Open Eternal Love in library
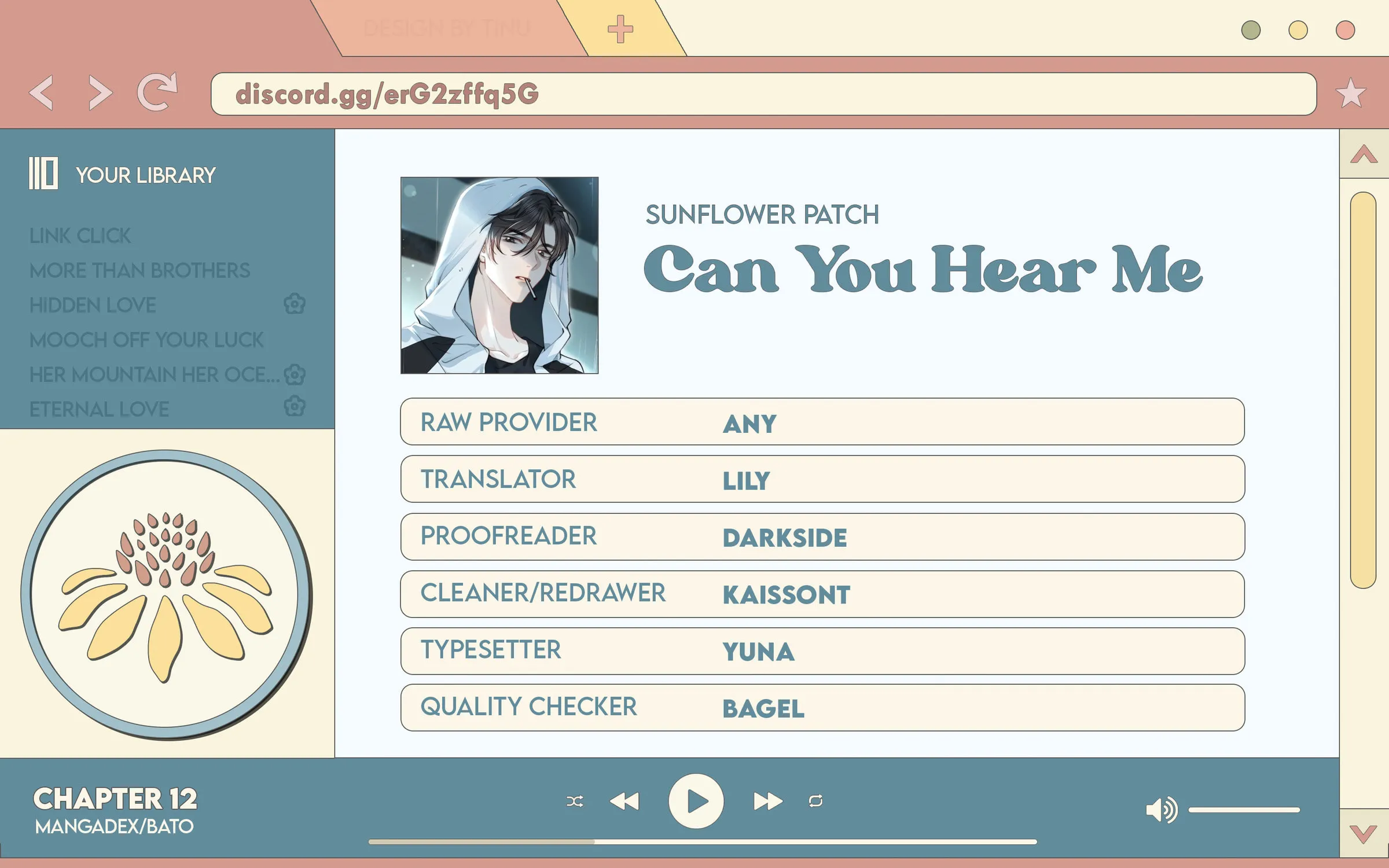The width and height of the screenshot is (1389, 868). click(99, 409)
